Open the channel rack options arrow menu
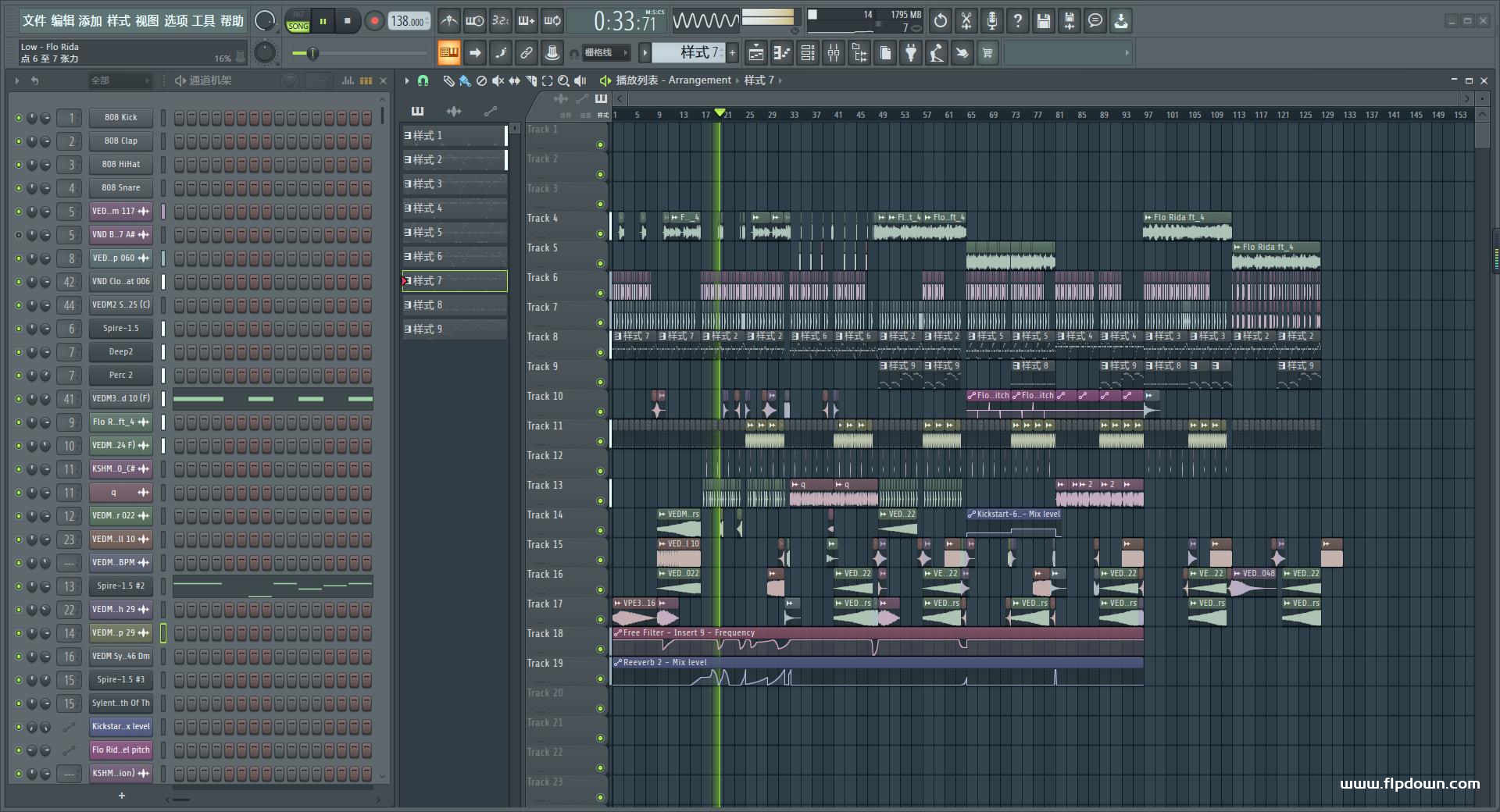Image resolution: width=1500 pixels, height=812 pixels. 17,80
